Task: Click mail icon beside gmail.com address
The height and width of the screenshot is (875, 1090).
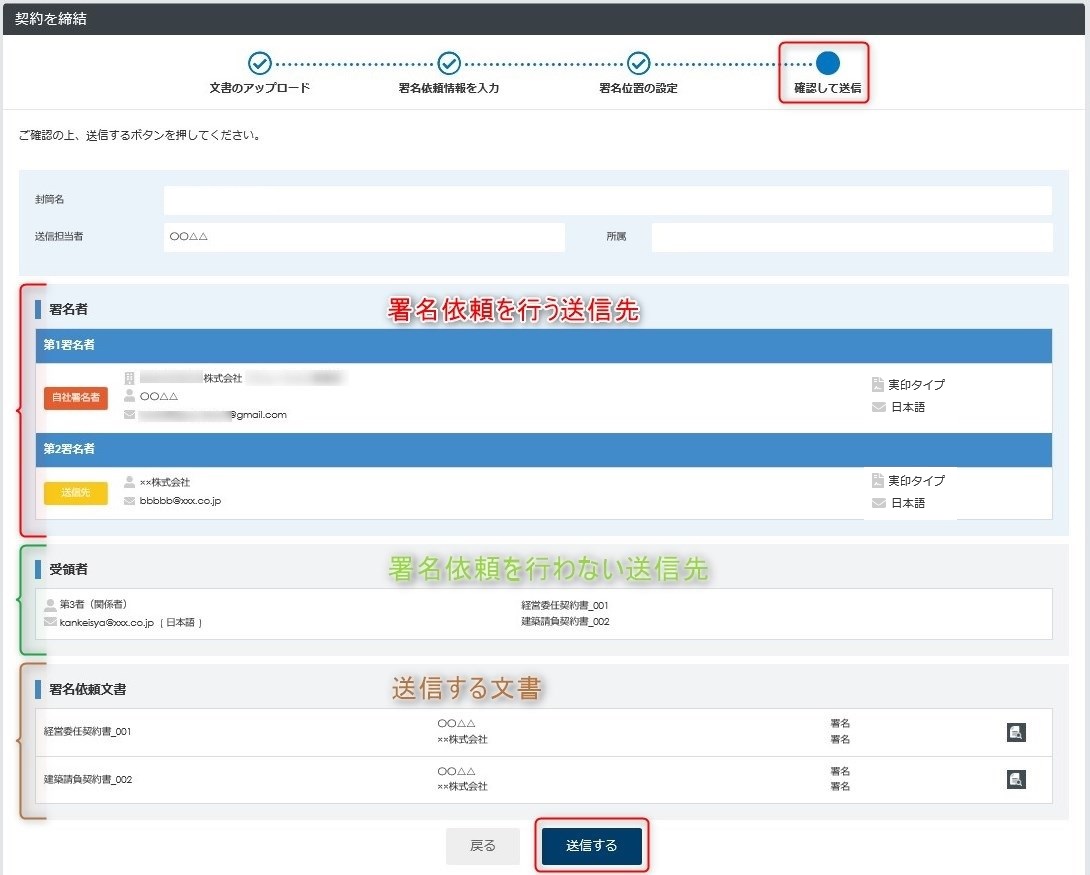Action: coord(129,415)
